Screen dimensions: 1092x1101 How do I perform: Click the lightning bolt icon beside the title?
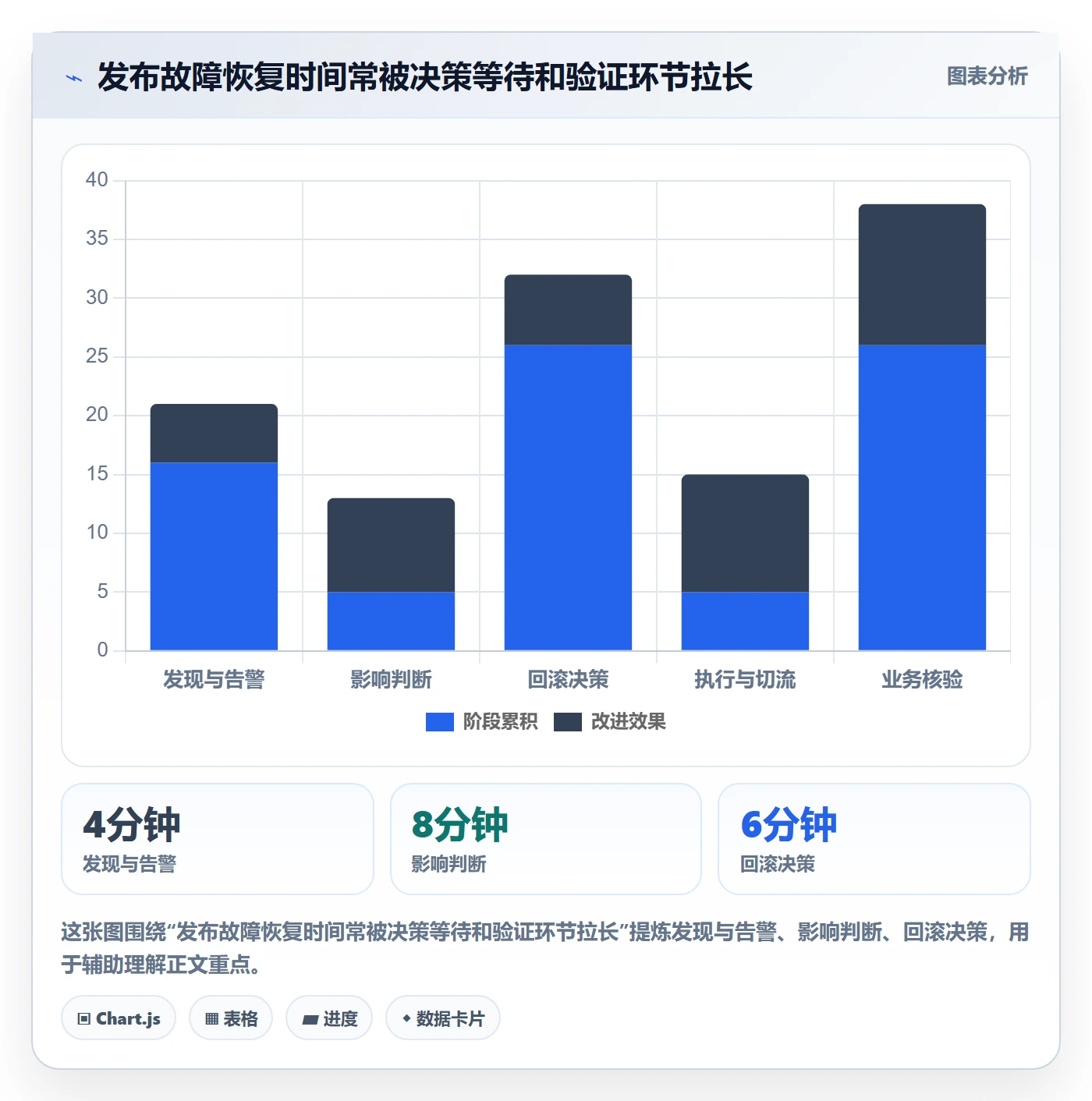coord(74,78)
